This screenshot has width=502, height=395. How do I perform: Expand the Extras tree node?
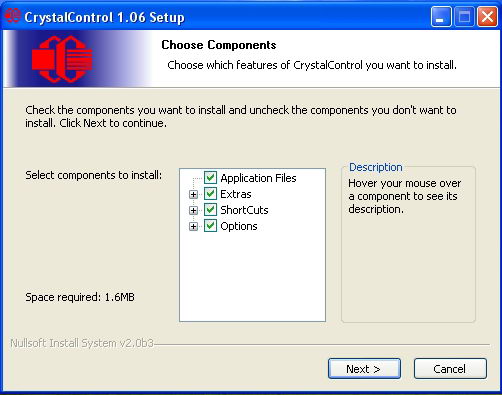coord(193,194)
